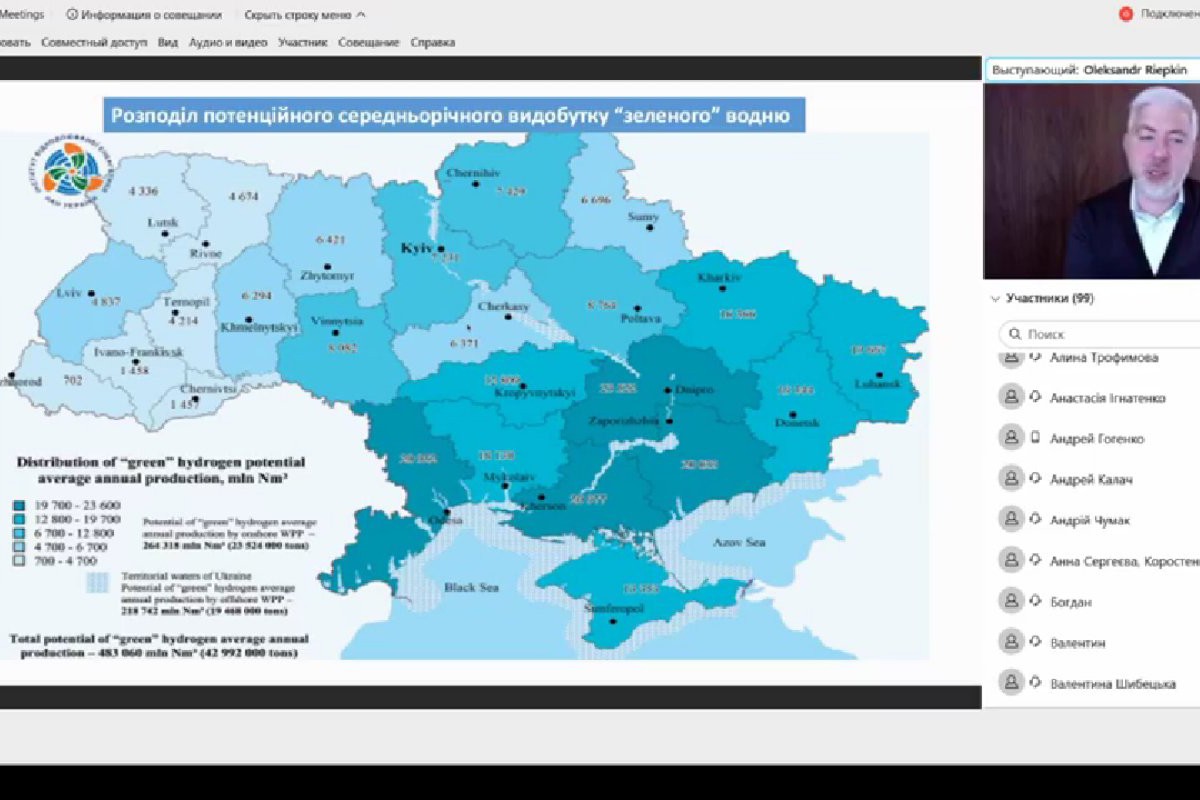
Task: Select participant name Богдан
Action: [1071, 603]
